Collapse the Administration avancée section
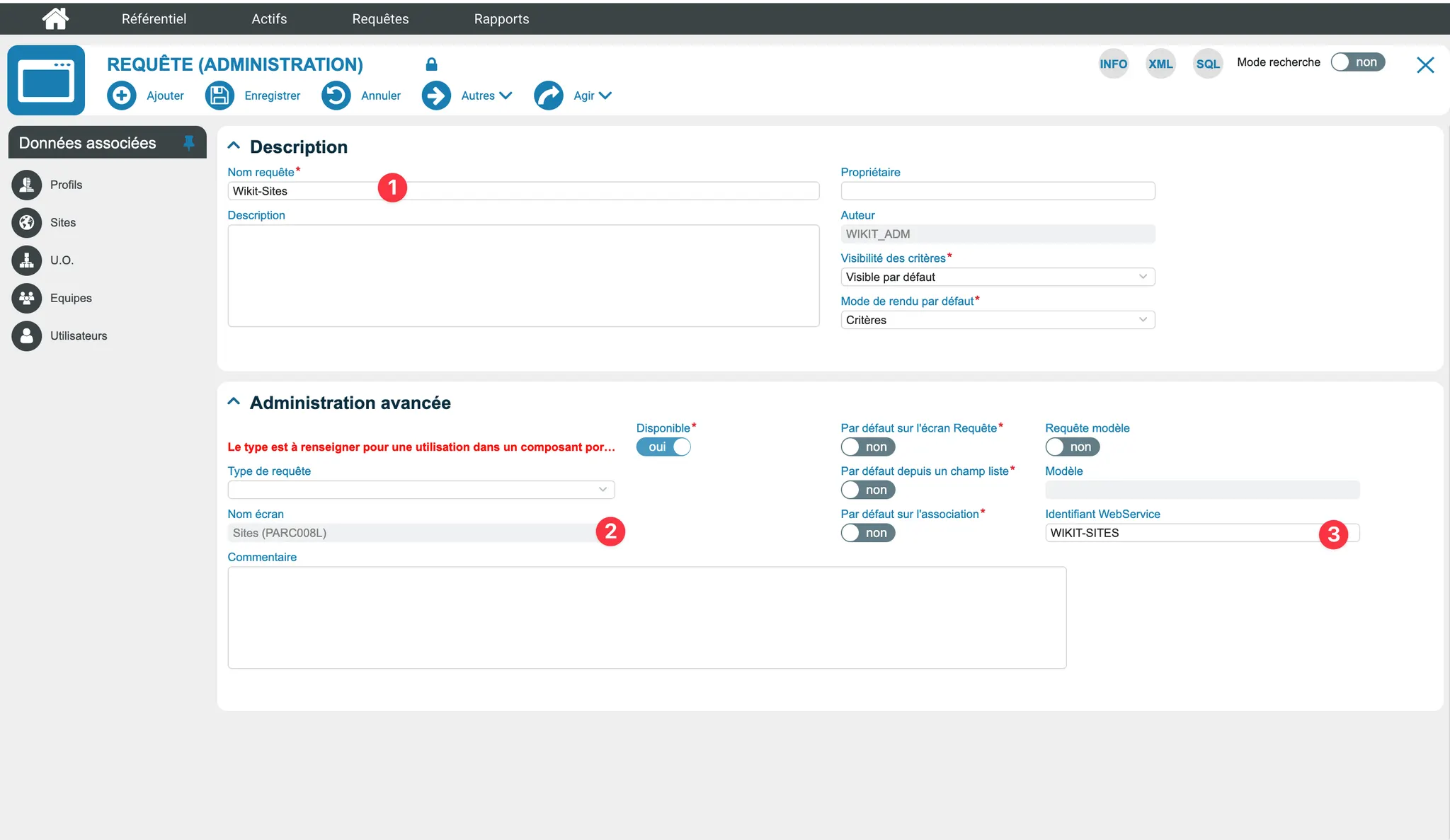Viewport: 1450px width, 840px height. pos(234,402)
